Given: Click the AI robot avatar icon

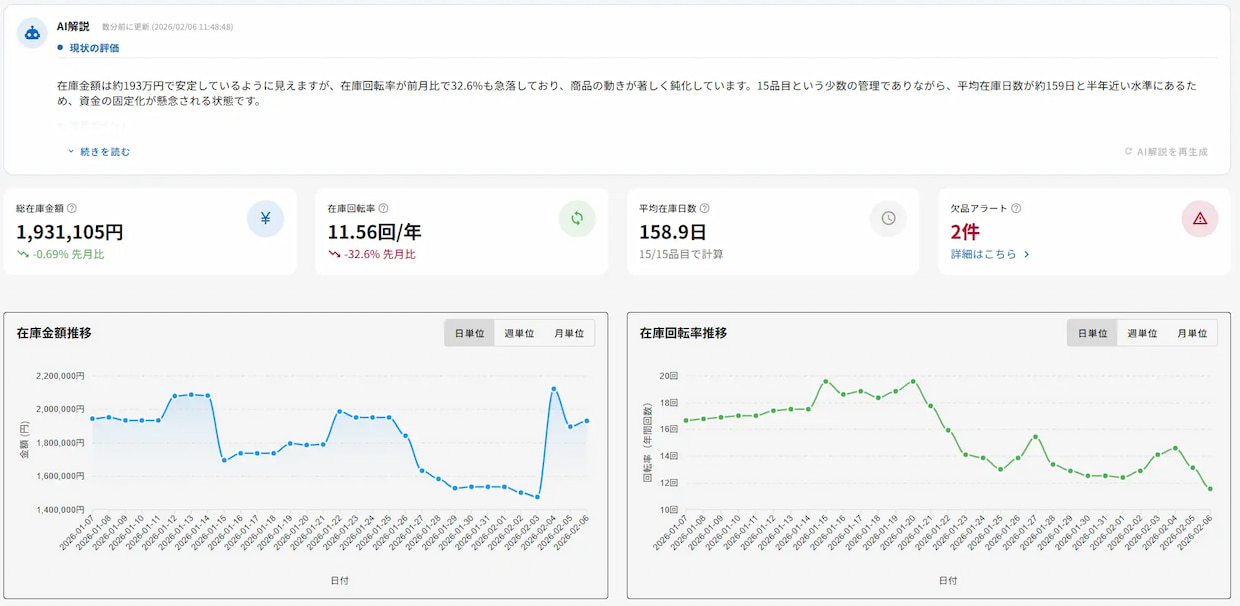Looking at the screenshot, I should point(32,32).
